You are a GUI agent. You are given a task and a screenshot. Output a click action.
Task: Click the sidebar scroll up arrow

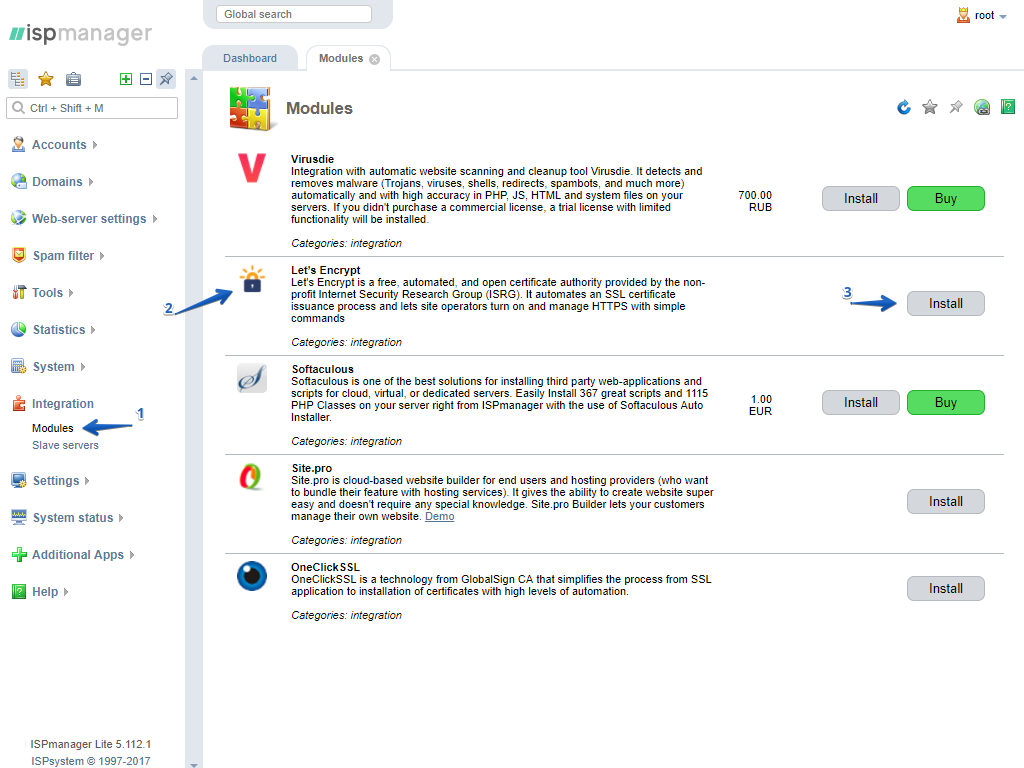194,78
